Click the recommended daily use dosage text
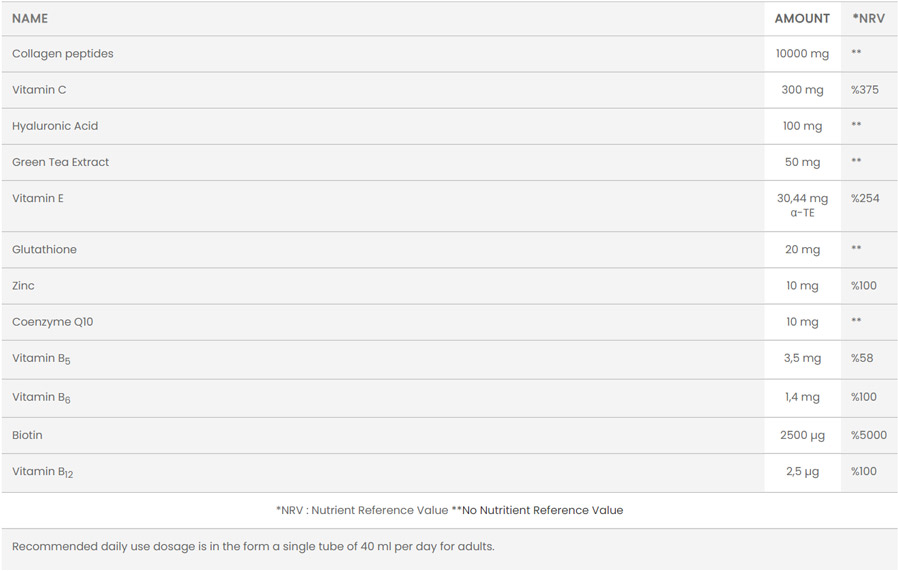This screenshot has width=898, height=571. pyautogui.click(x=253, y=546)
